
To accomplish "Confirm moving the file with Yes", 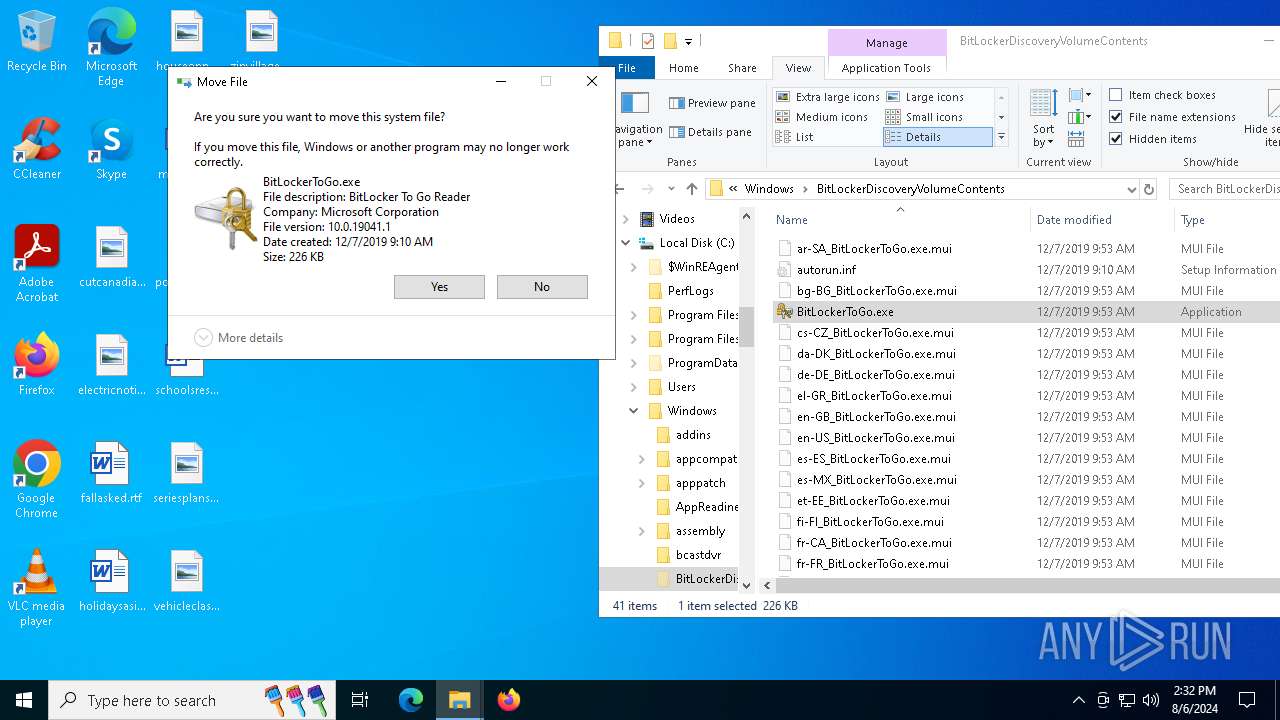I will pyautogui.click(x=439, y=287).
